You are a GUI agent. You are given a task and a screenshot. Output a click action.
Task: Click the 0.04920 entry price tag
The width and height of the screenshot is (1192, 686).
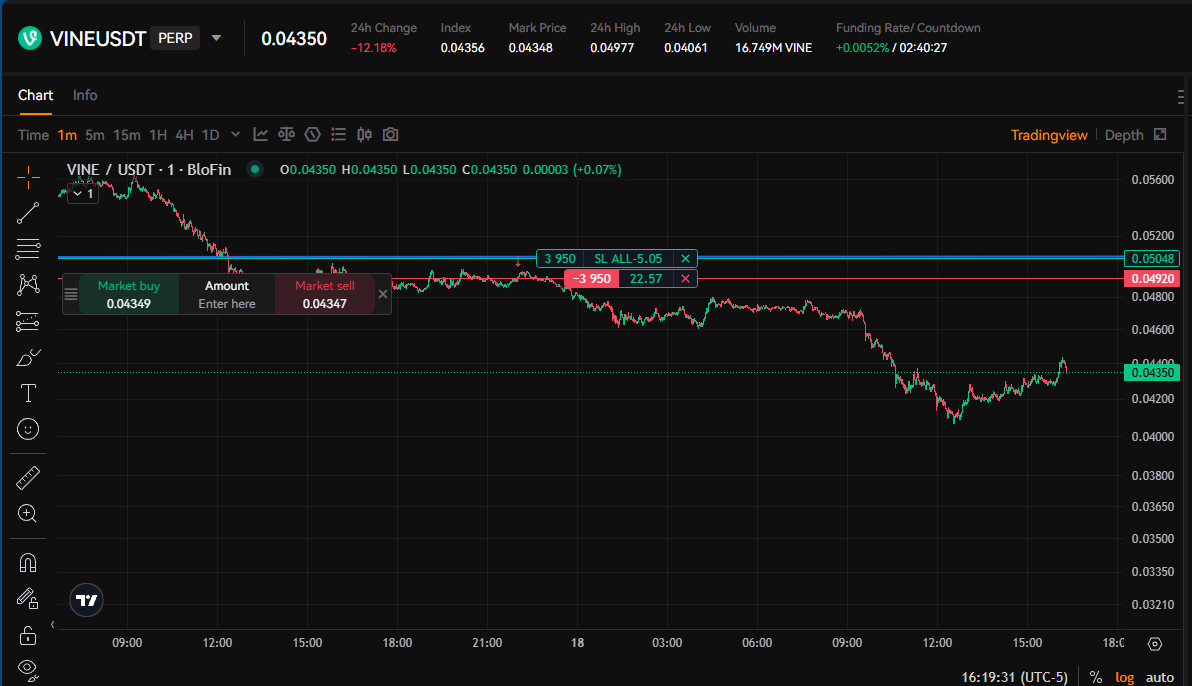coord(1152,278)
